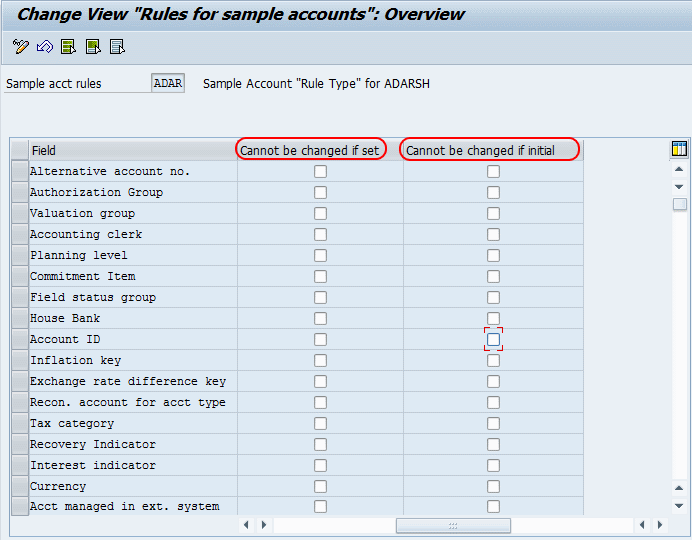Click the Deselect All toolbar icon
692x540 pixels.
coord(117,46)
